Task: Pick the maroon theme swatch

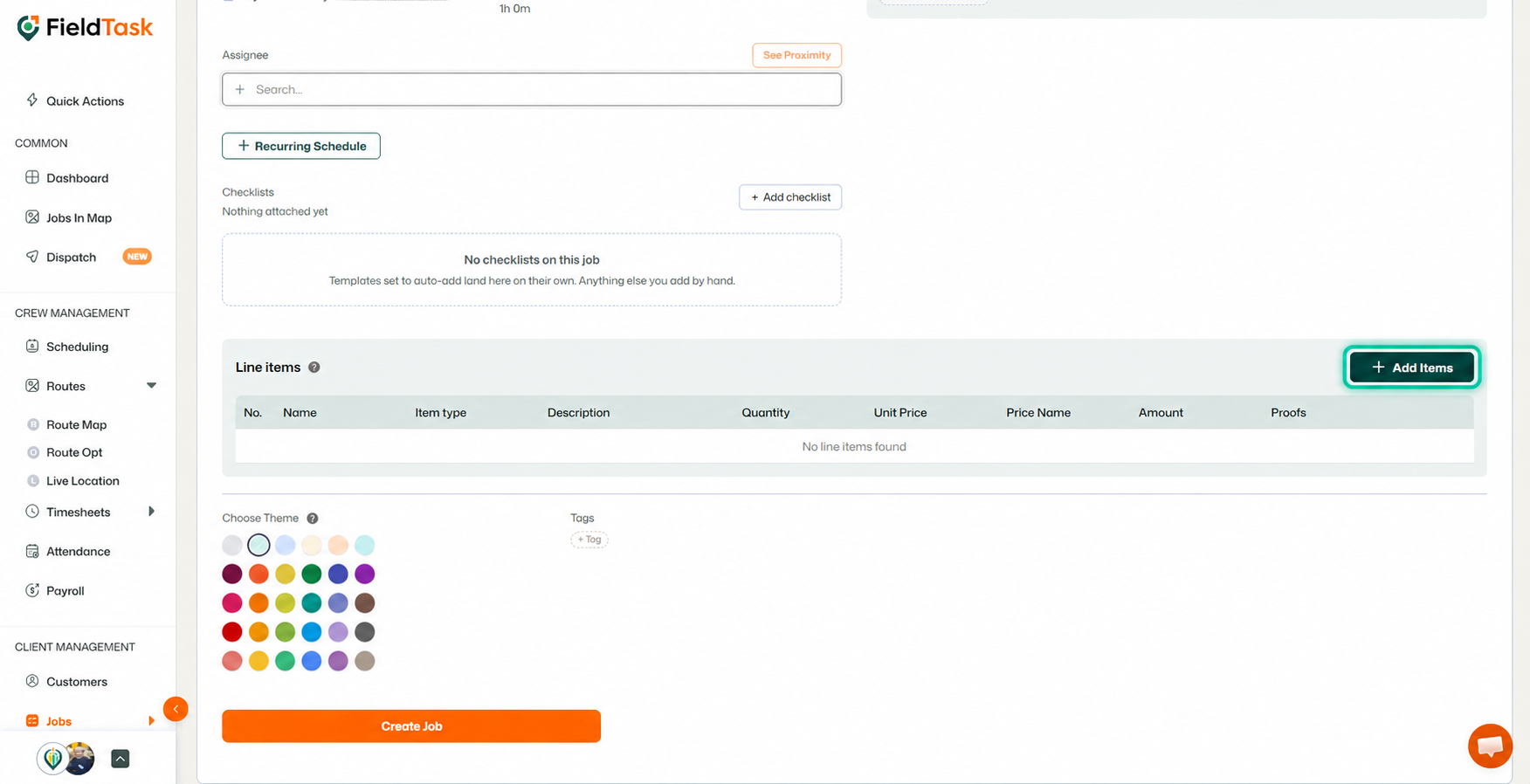Action: coord(232,574)
